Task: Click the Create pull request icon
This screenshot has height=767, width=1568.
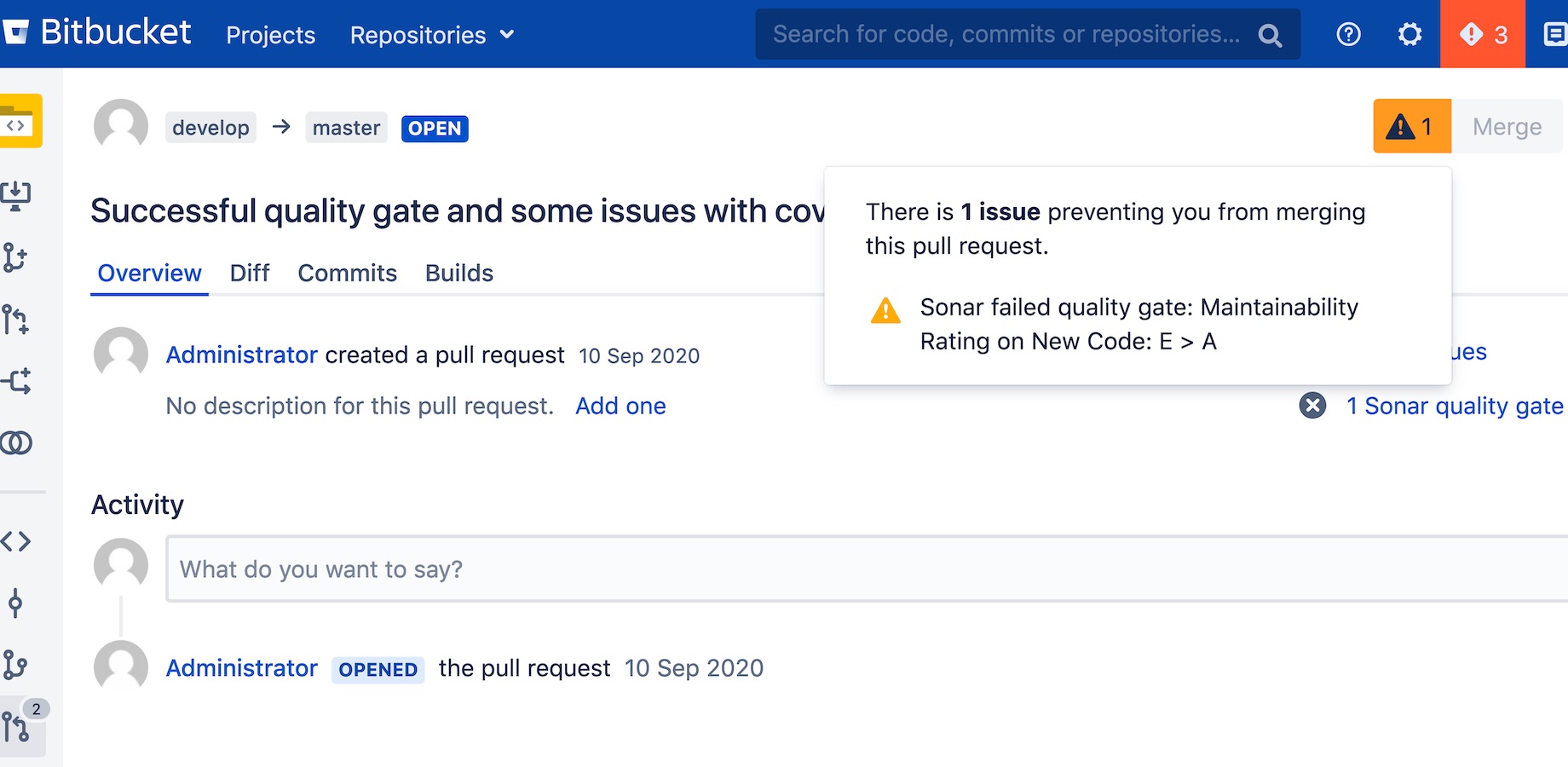Action: click(x=15, y=320)
